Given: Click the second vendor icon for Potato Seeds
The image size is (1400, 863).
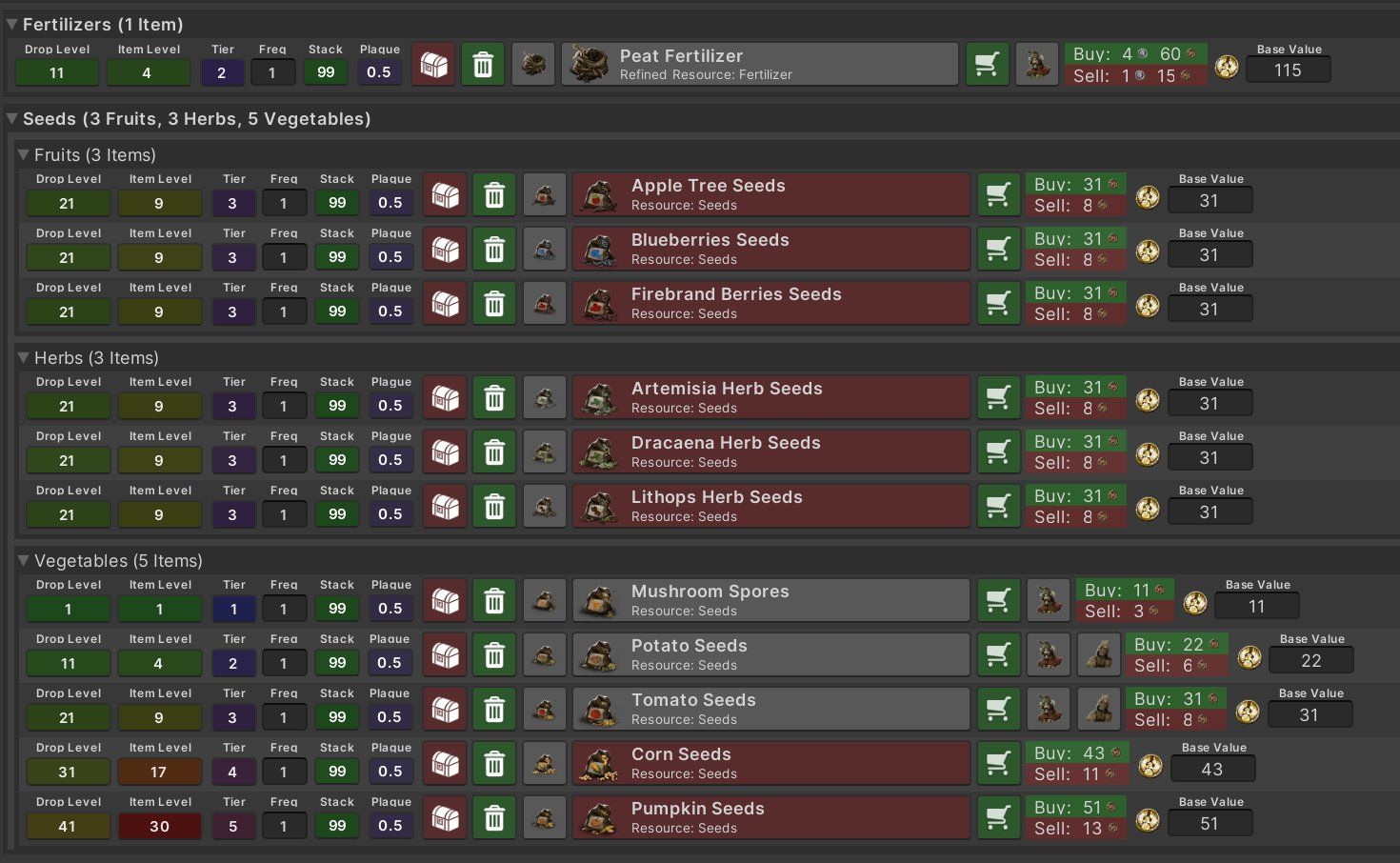Looking at the screenshot, I should (x=1100, y=655).
